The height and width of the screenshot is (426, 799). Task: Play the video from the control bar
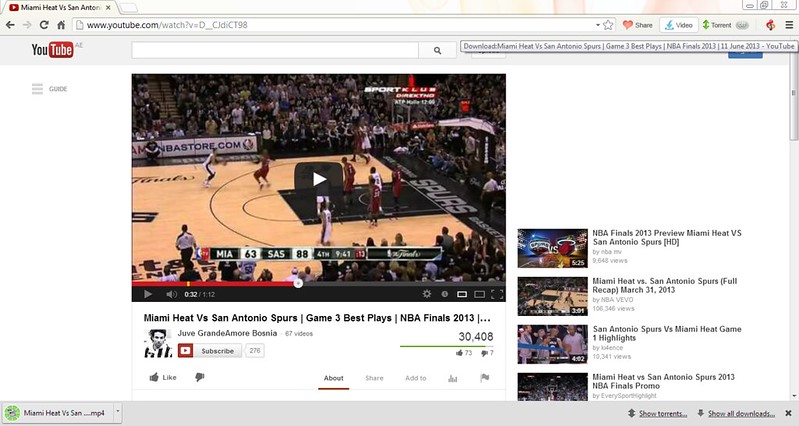148,294
